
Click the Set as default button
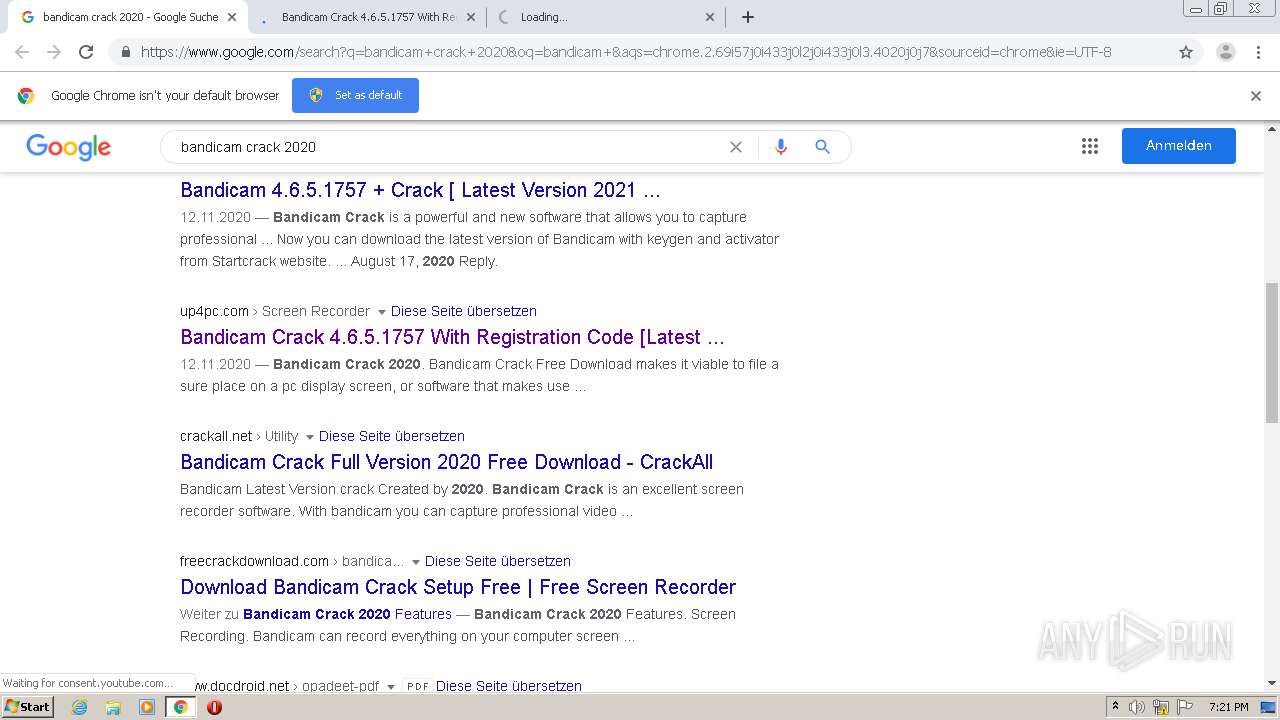click(x=355, y=95)
